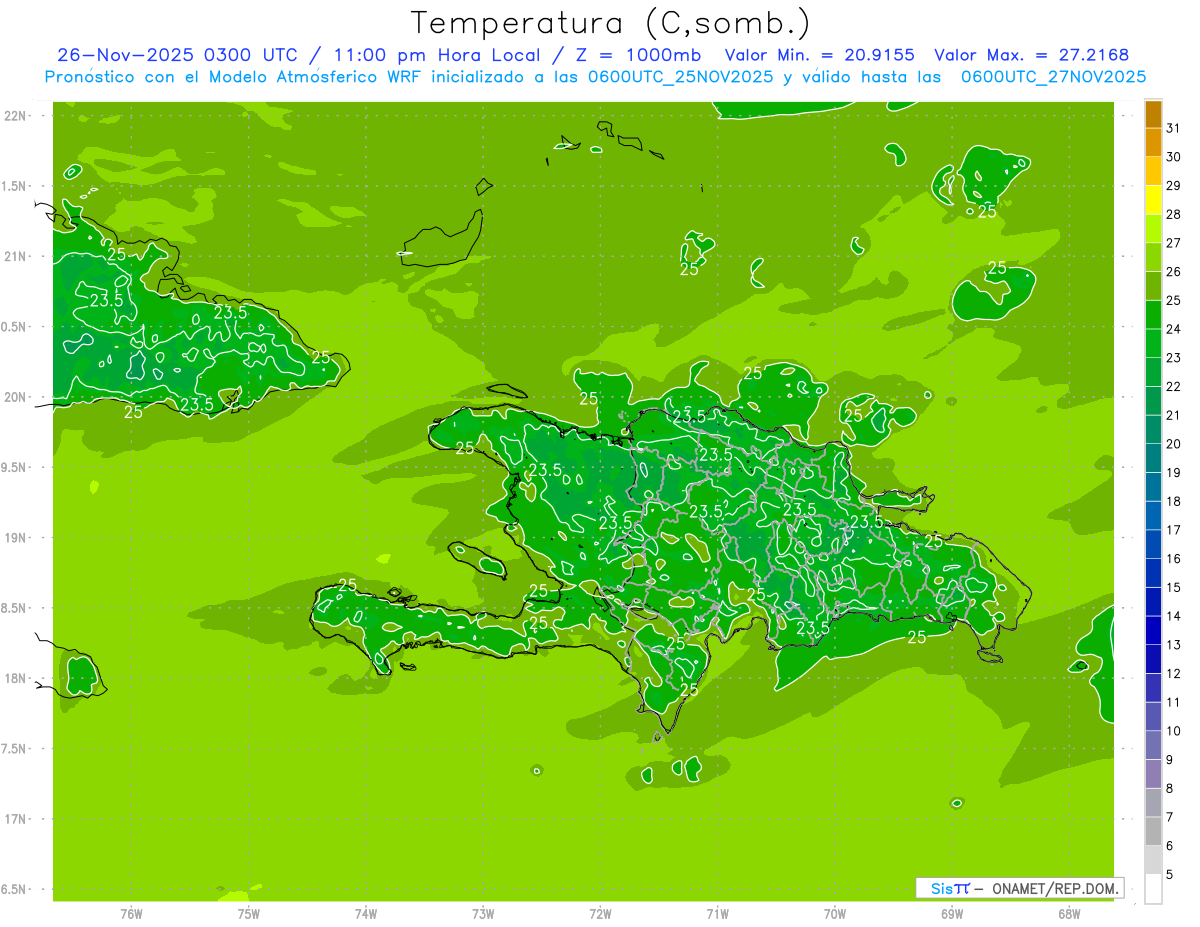1200x927 pixels.
Task: Click the purple swatch between 8 and 9
Action: (x=1153, y=774)
